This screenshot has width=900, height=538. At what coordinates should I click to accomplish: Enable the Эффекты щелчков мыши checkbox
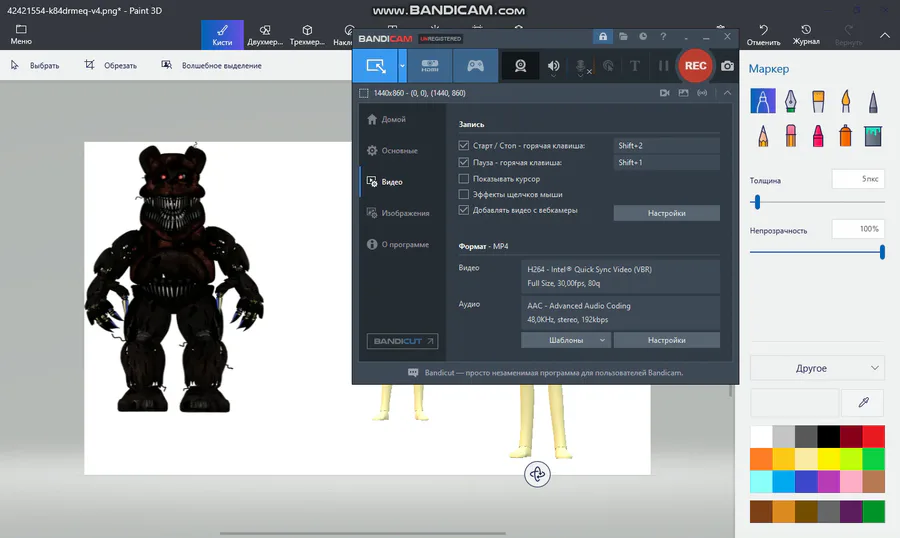click(x=464, y=194)
